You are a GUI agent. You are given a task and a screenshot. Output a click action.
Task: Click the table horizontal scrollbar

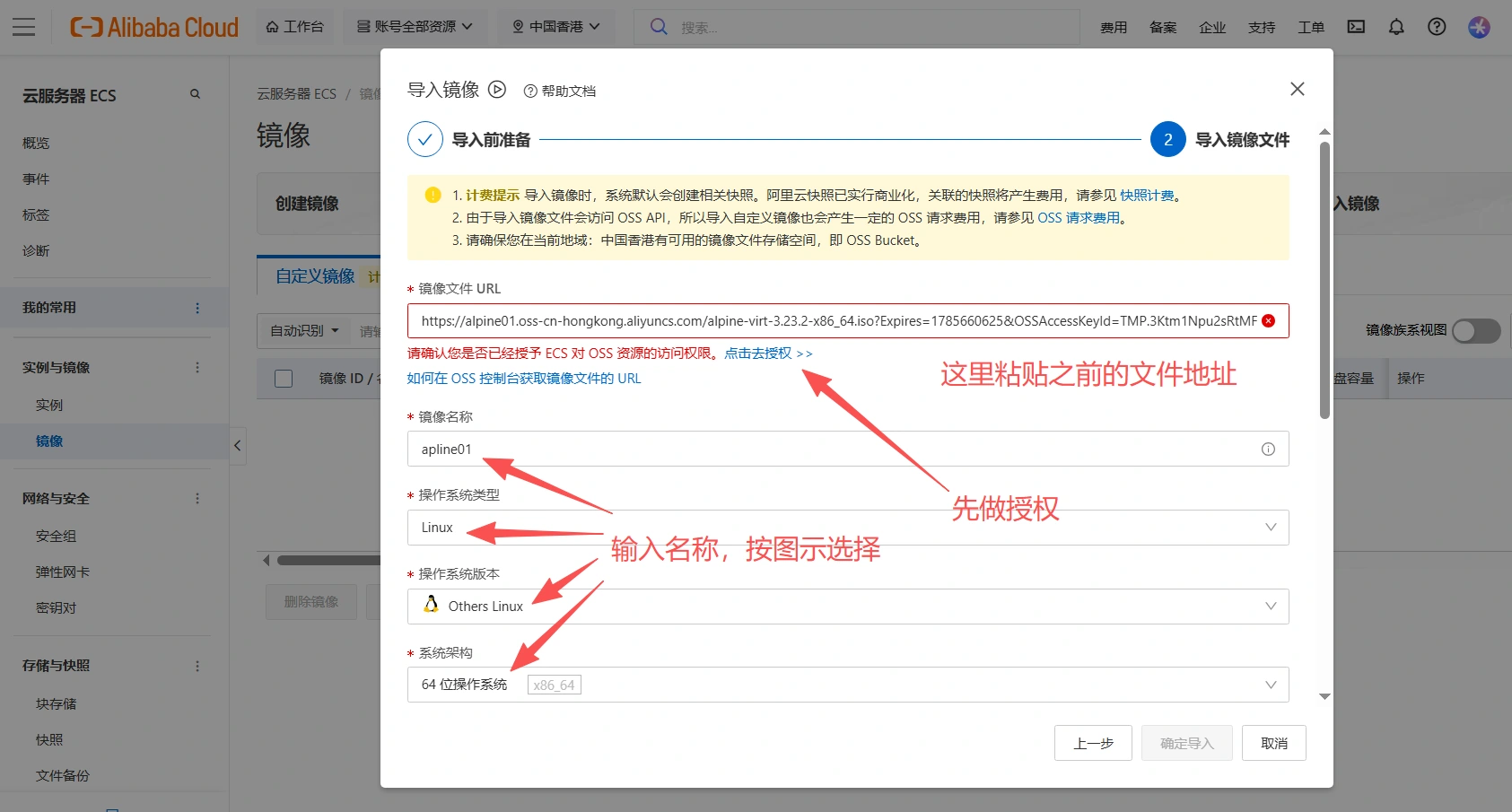click(x=328, y=560)
